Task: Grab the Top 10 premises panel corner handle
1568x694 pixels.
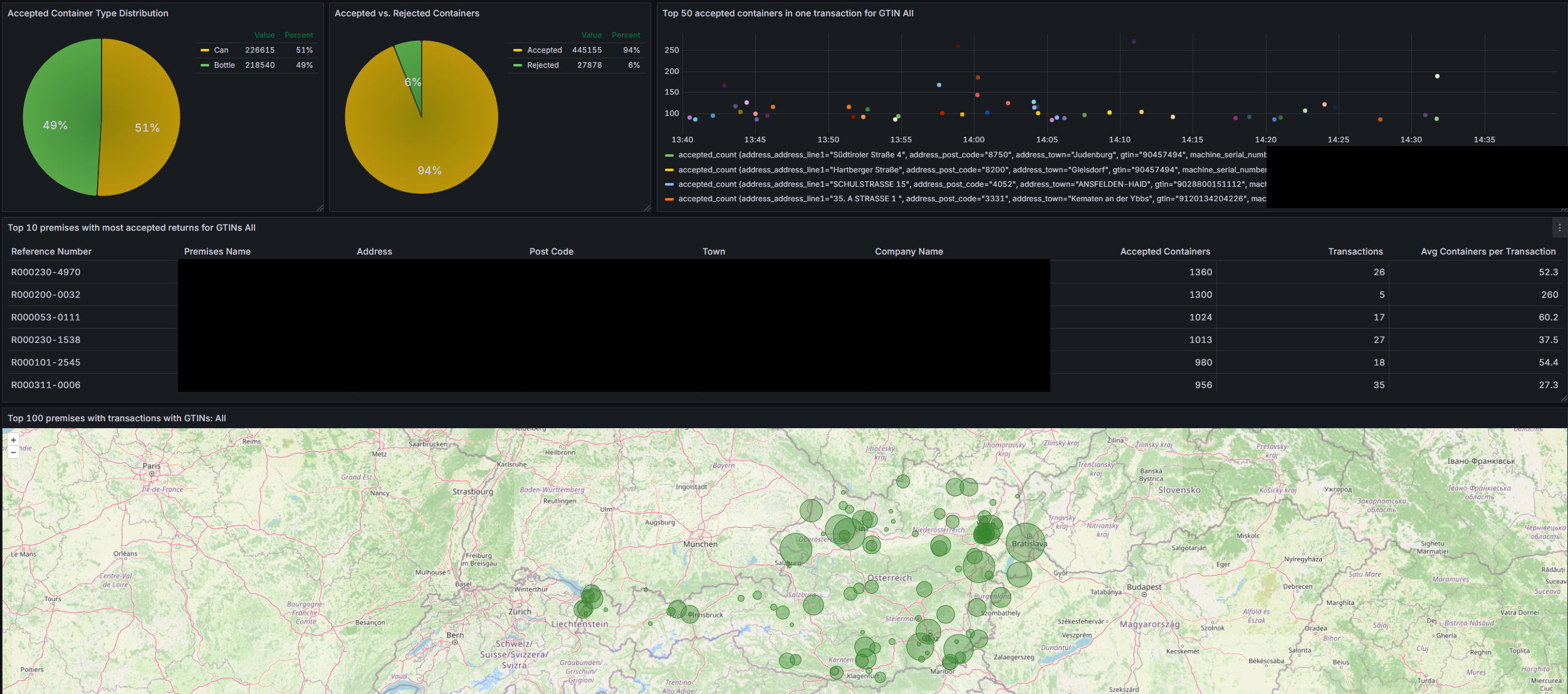Action: tap(1564, 399)
